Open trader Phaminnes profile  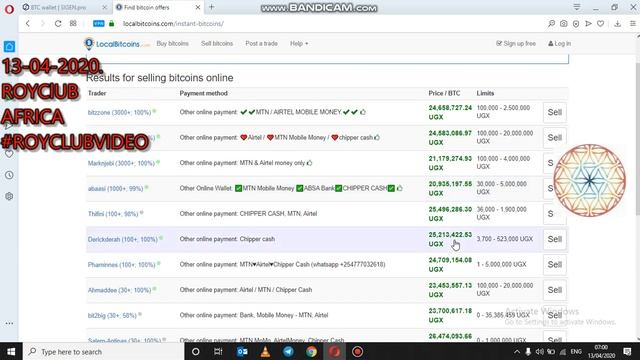pos(121,265)
